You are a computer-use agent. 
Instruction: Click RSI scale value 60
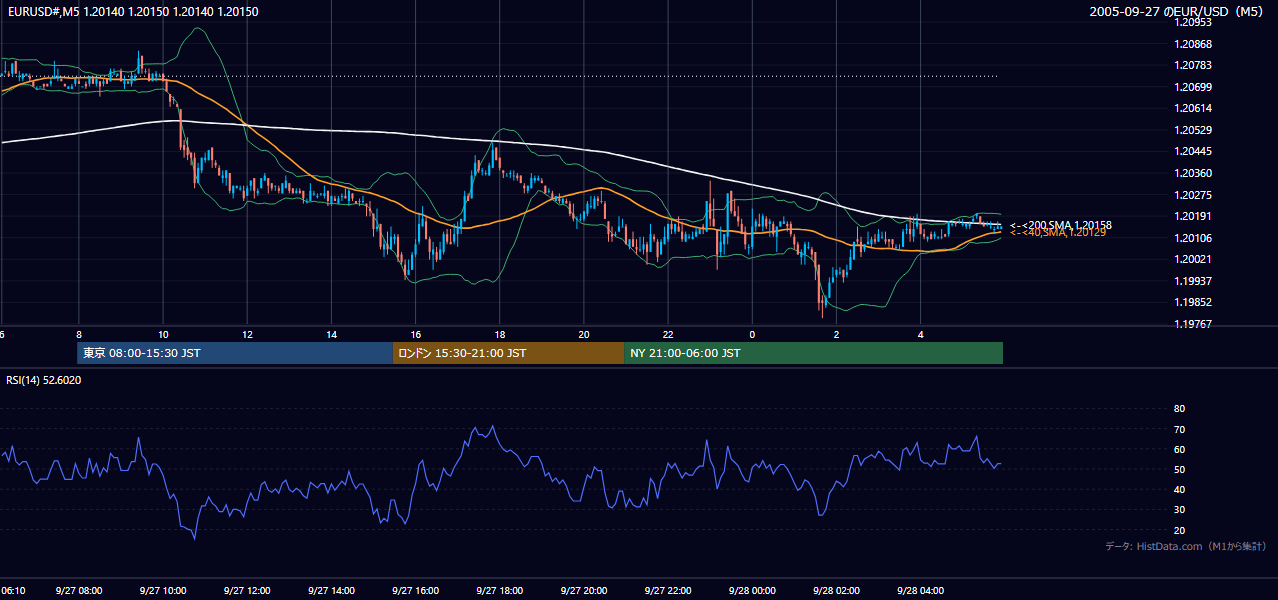[x=1179, y=449]
